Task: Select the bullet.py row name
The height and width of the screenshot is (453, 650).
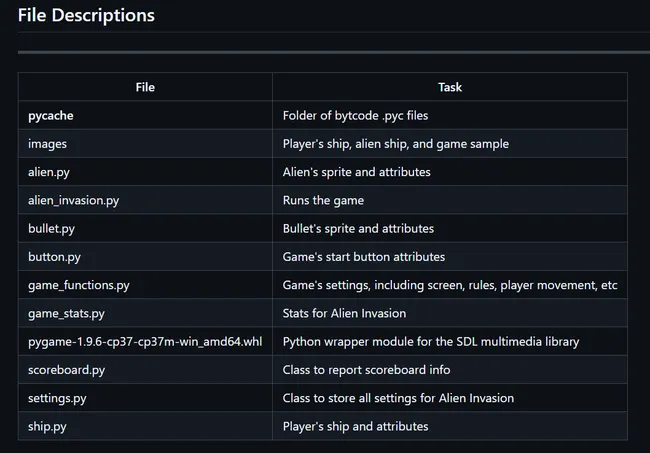Action: click(51, 228)
